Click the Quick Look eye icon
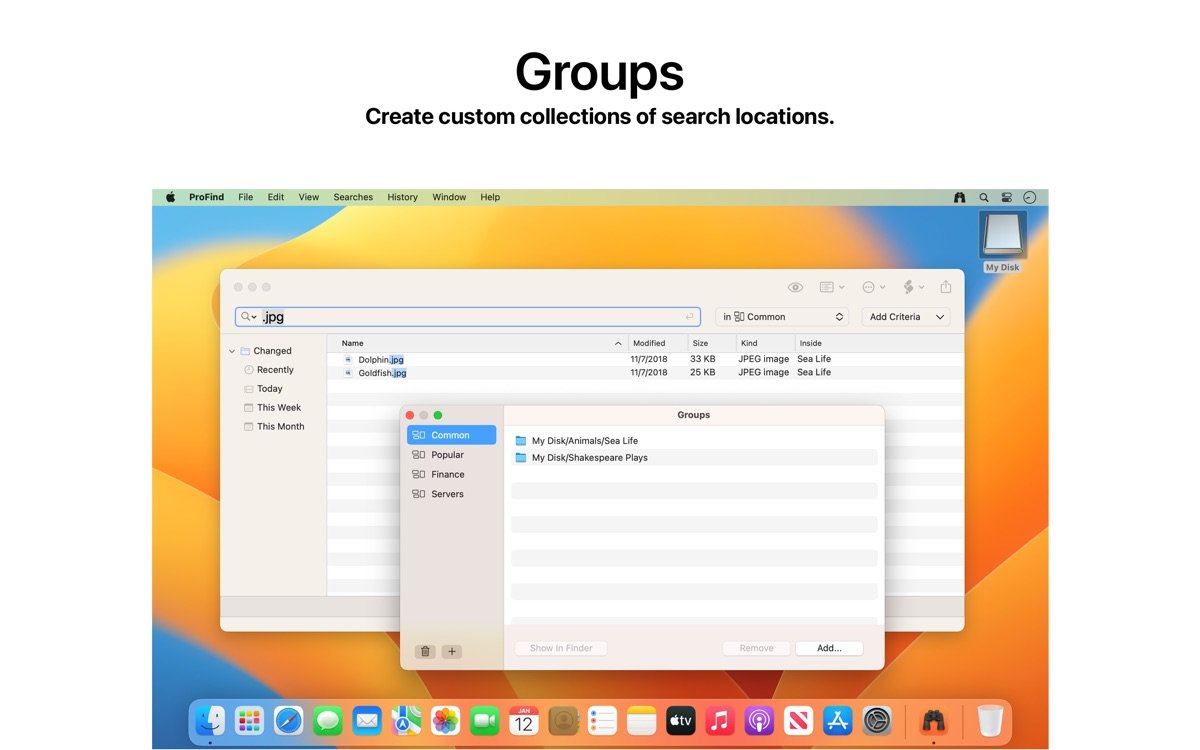 pyautogui.click(x=795, y=287)
